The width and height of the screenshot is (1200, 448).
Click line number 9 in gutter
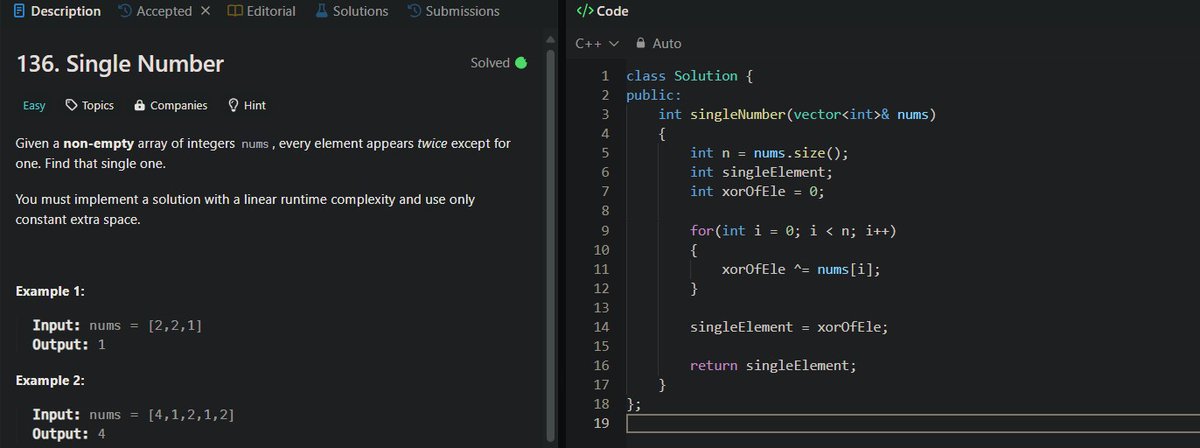coord(606,231)
